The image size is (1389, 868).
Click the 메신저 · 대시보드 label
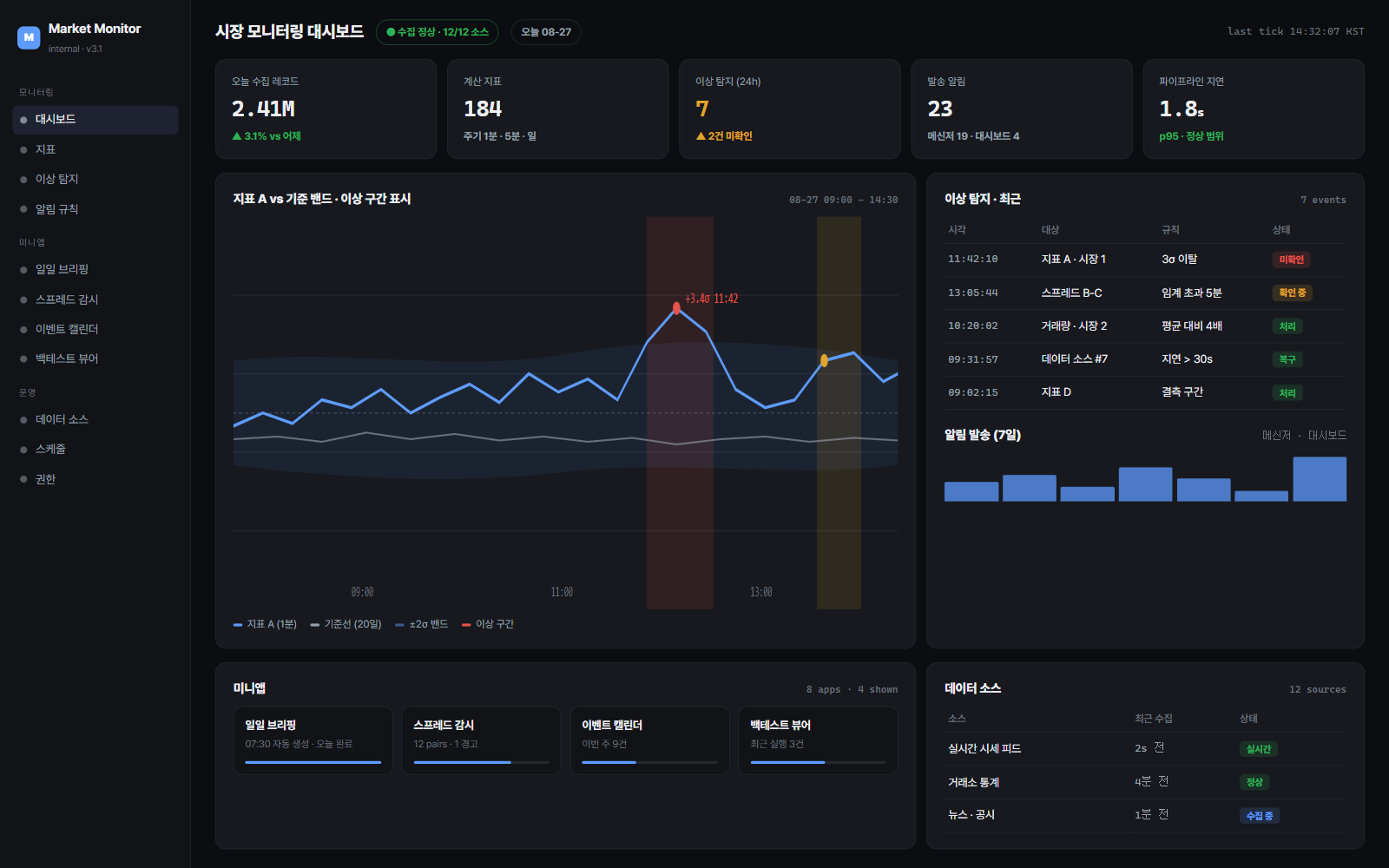pos(1304,436)
